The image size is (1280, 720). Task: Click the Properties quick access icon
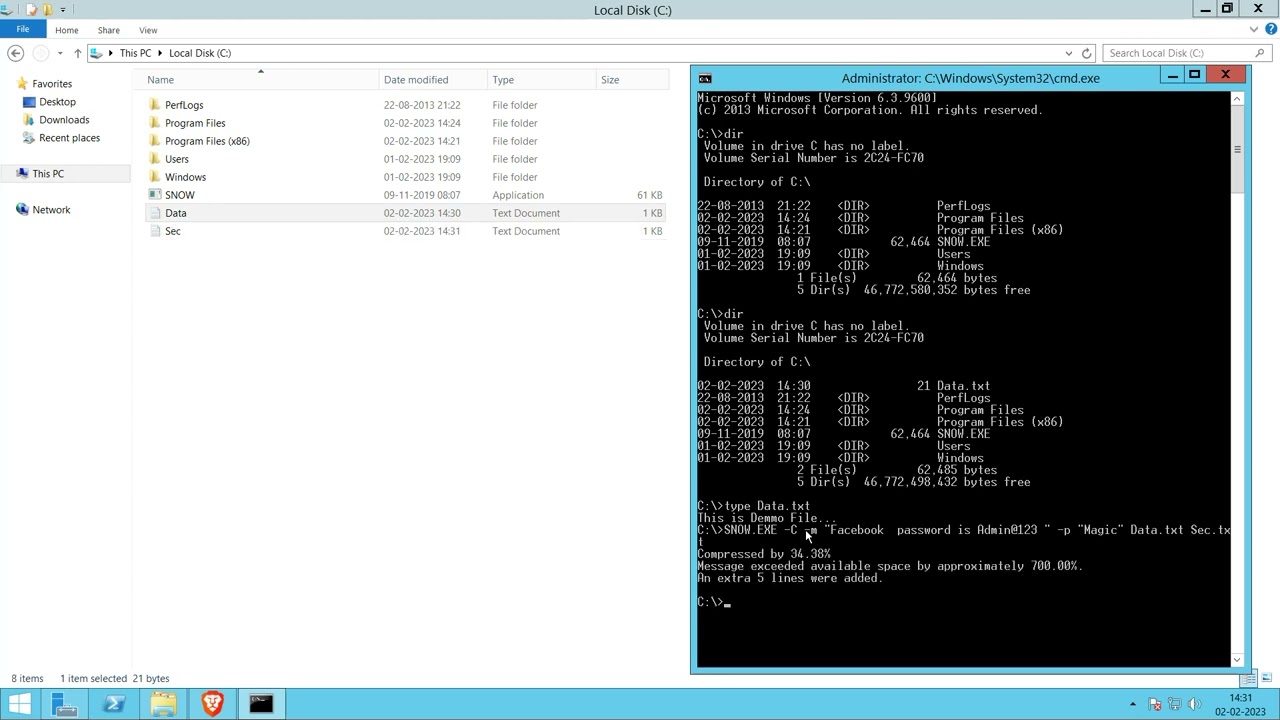click(x=31, y=10)
